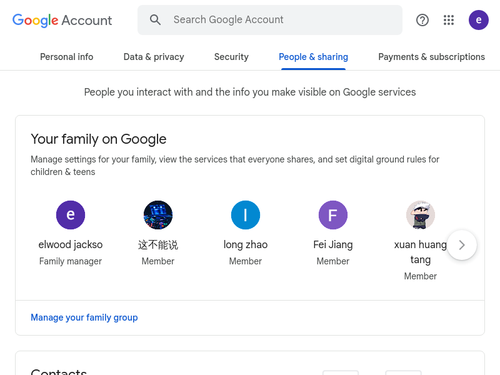Click elwood jackso's purple avatar
The image size is (500, 375).
(70, 215)
